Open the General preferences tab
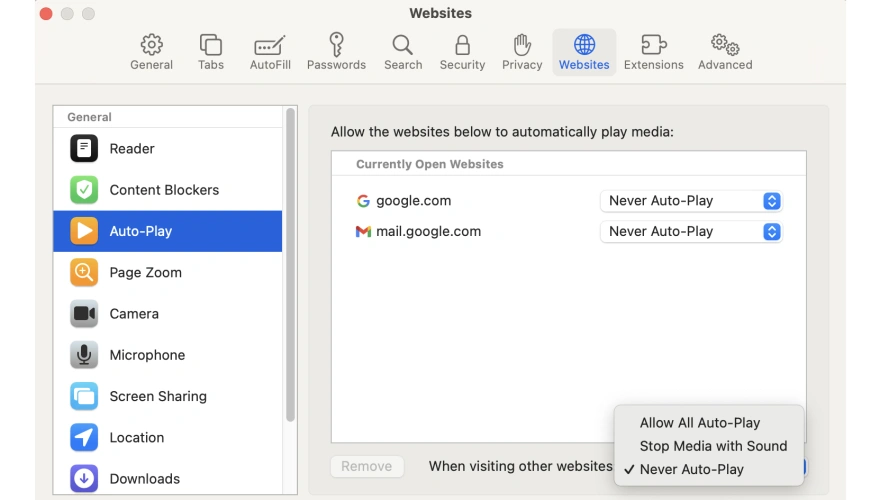 click(151, 52)
